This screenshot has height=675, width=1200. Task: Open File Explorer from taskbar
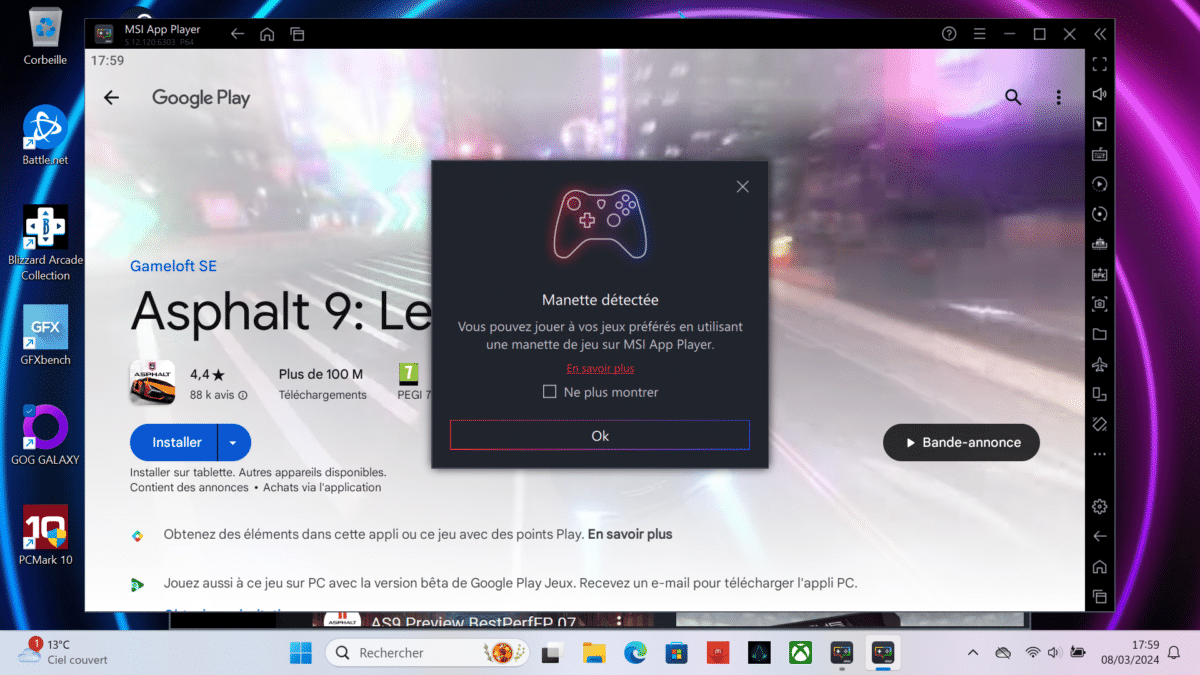pyautogui.click(x=594, y=653)
